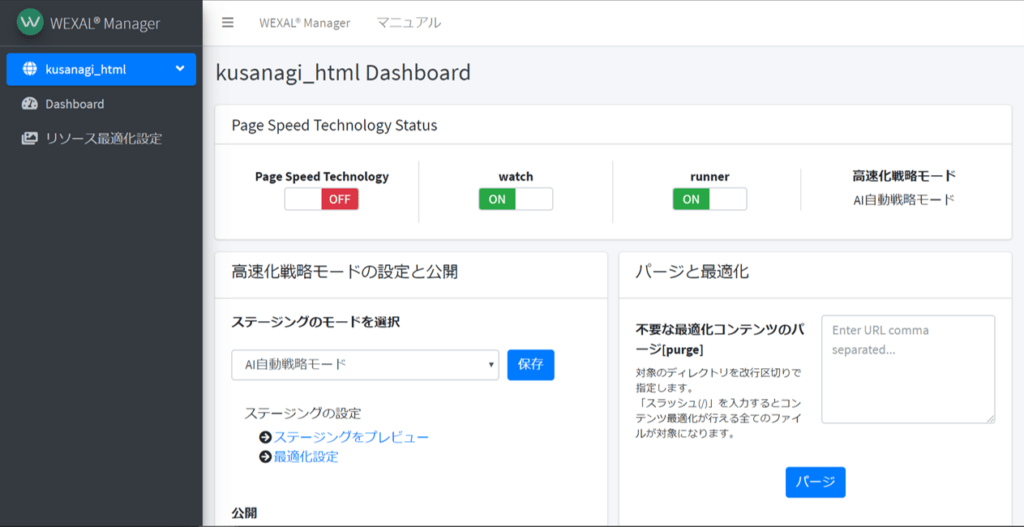Click the ステージングのモードを選択 label
The height and width of the screenshot is (527, 1024).
pos(315,322)
